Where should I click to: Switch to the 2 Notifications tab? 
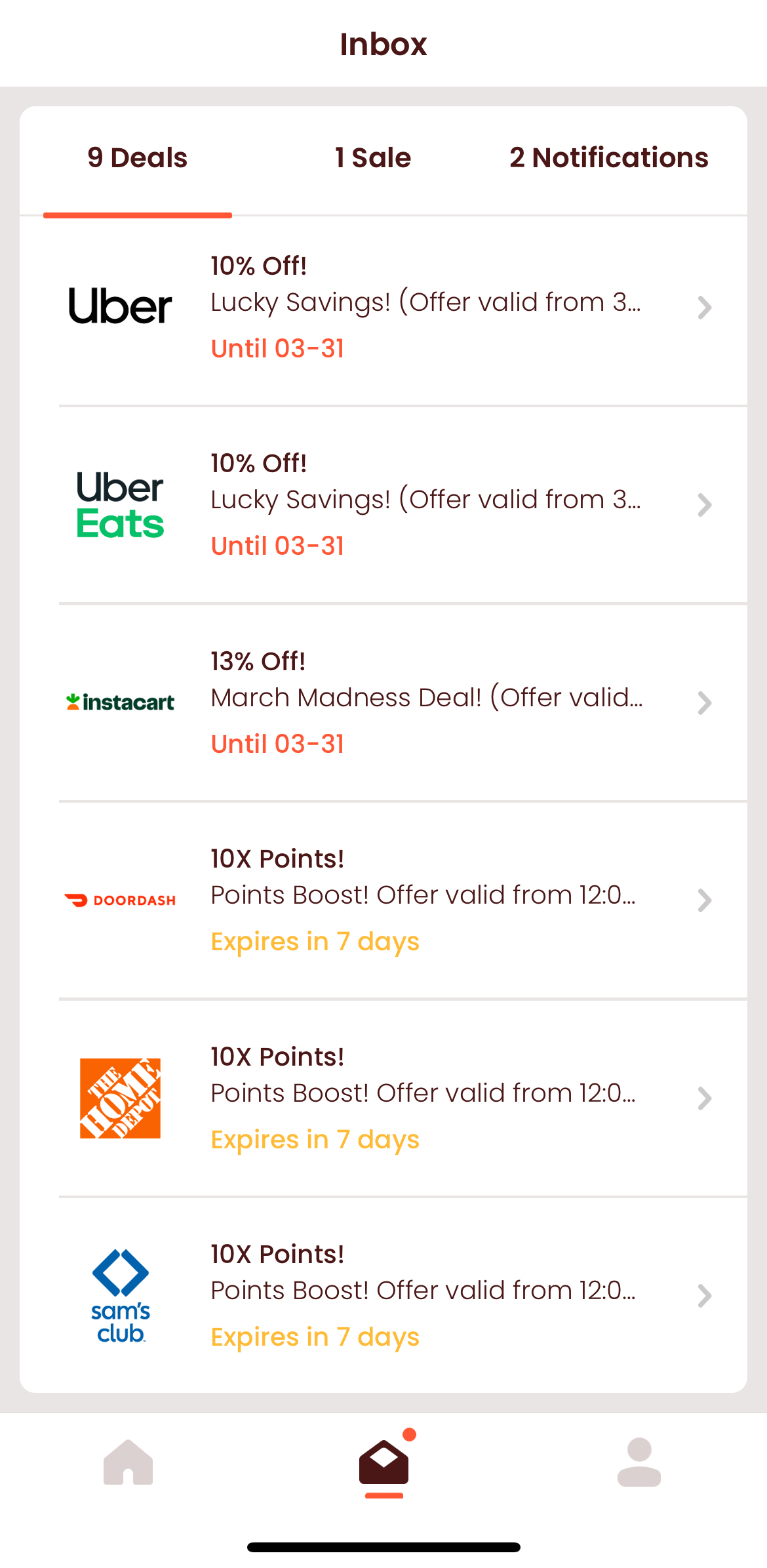tap(608, 158)
